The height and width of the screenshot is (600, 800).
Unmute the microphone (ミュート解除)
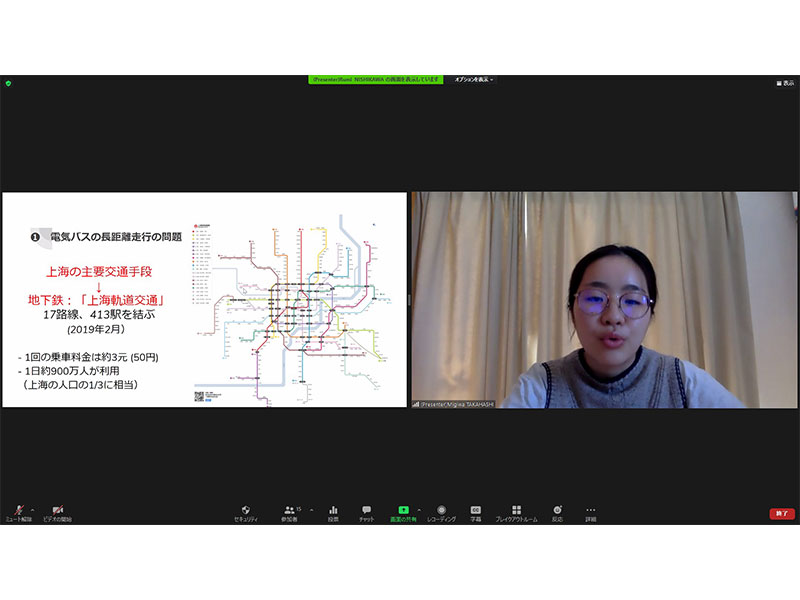click(x=18, y=511)
